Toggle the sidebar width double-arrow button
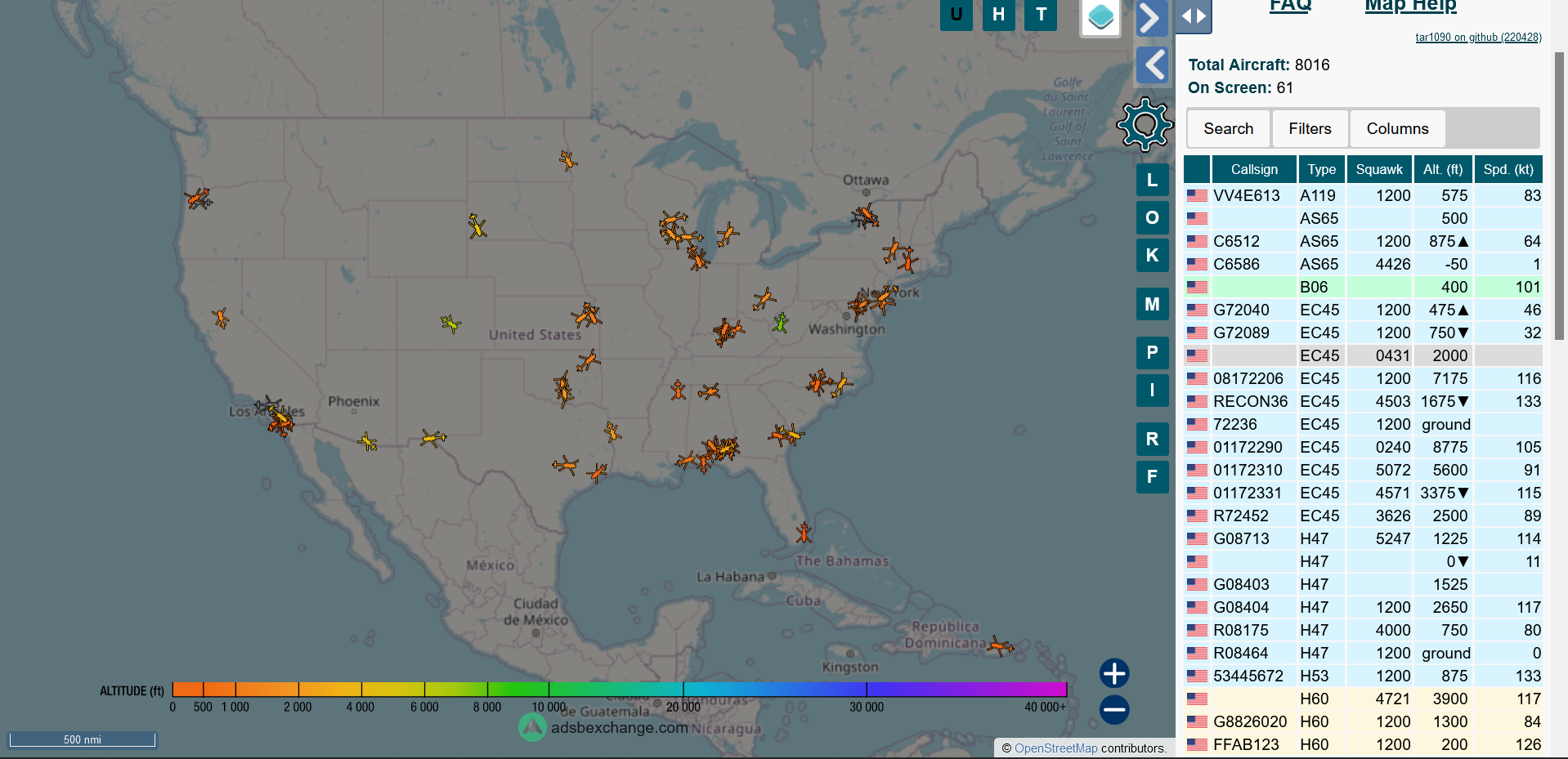The image size is (1568, 759). [1194, 16]
